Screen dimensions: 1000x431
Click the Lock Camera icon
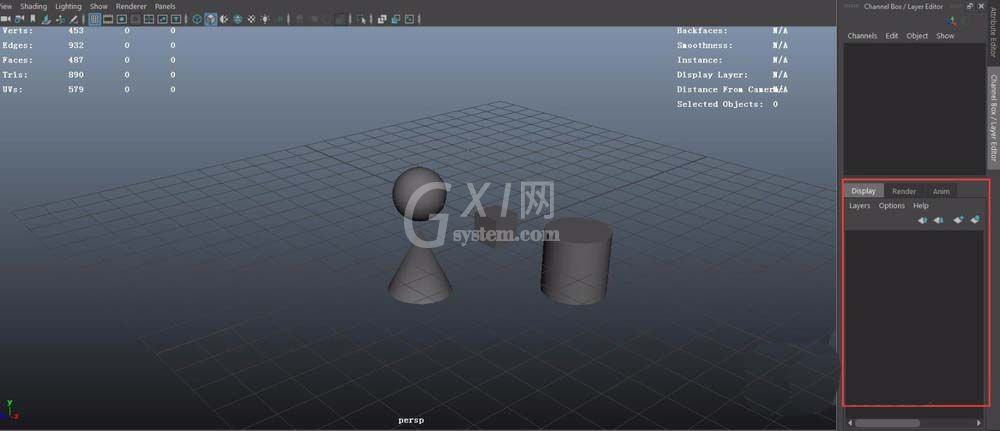[19, 19]
